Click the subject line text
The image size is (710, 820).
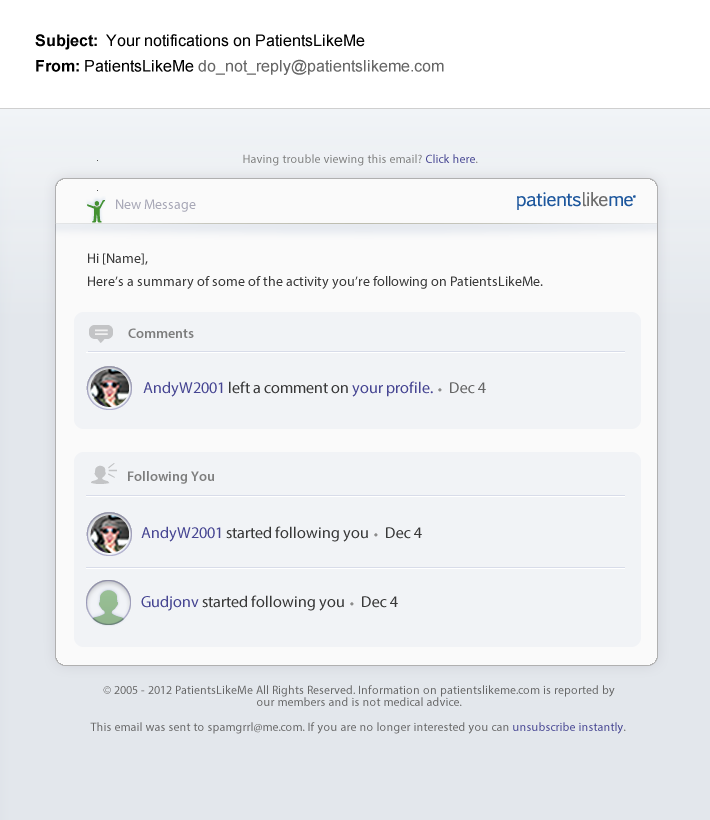pyautogui.click(x=235, y=41)
